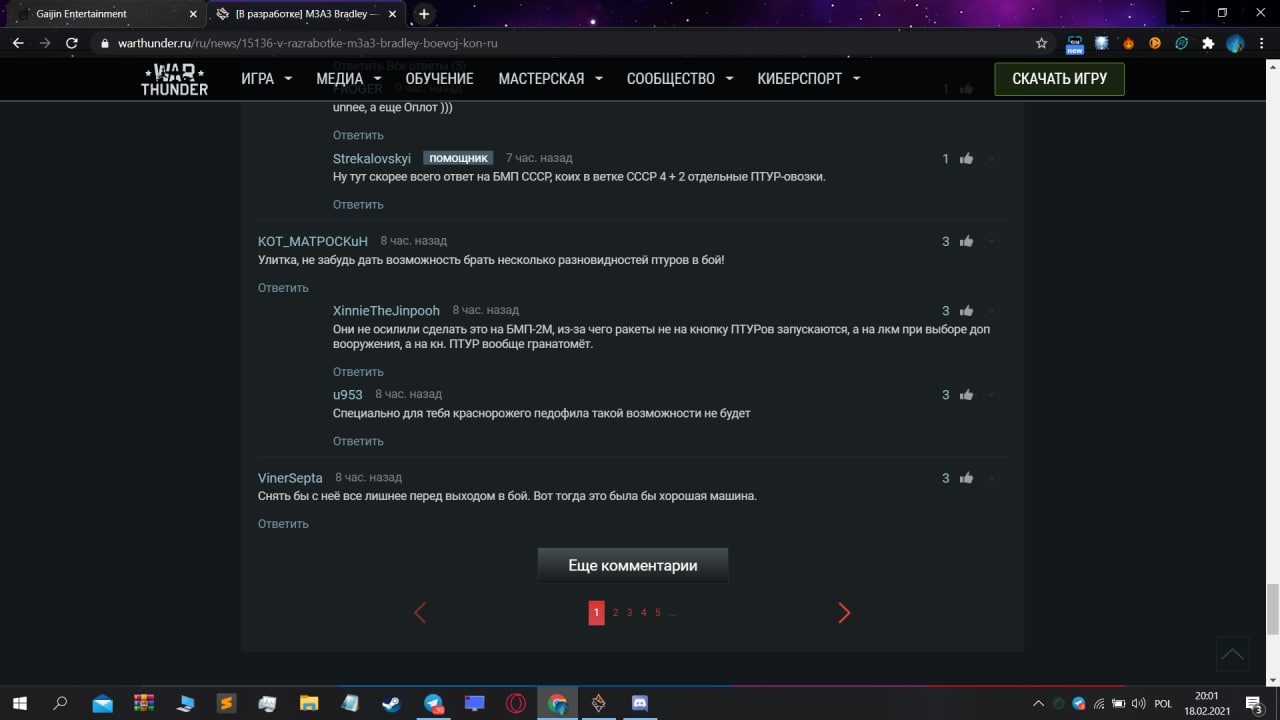Image resolution: width=1280 pixels, height=720 pixels.
Task: Open Steam from taskbar
Action: 391,703
